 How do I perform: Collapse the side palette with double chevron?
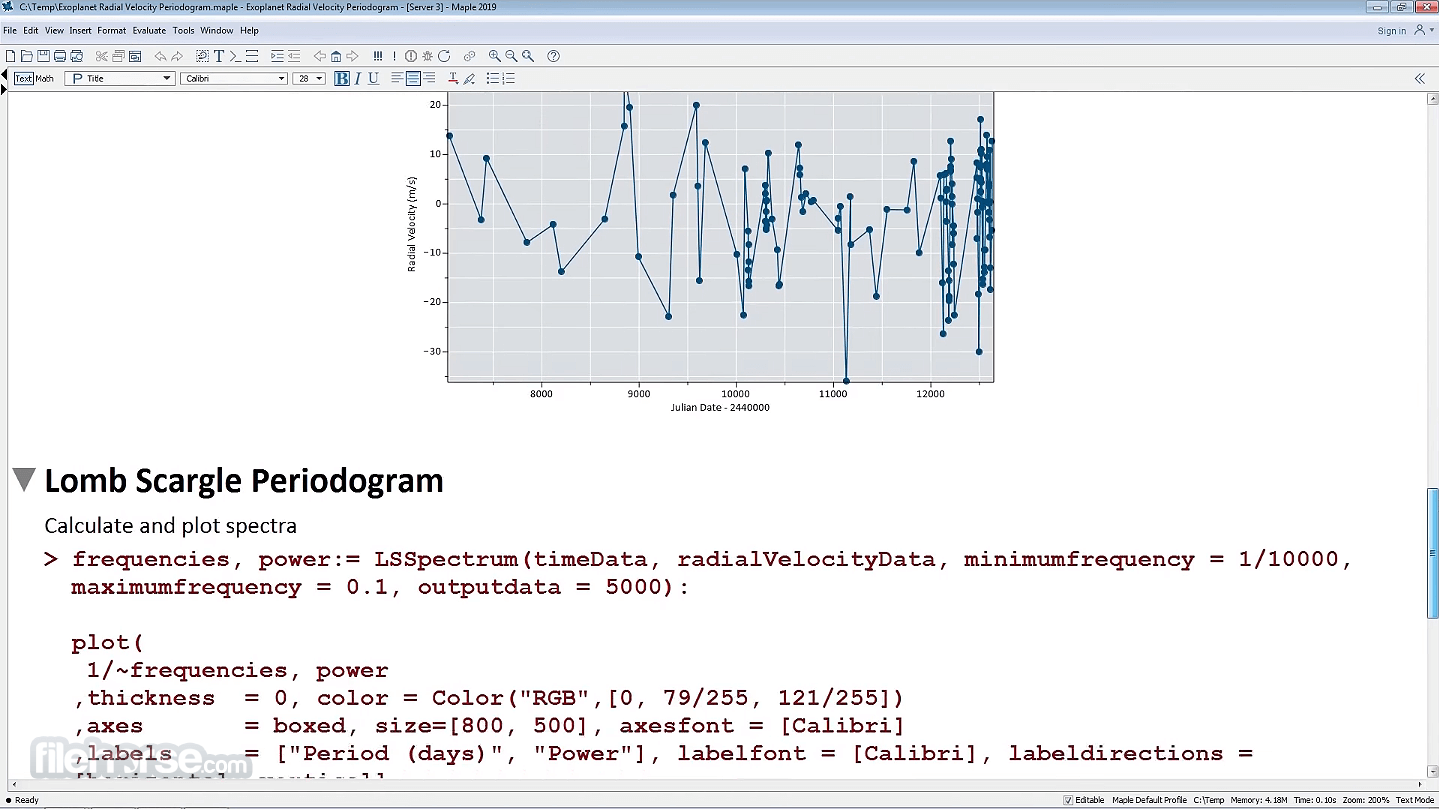(1419, 78)
